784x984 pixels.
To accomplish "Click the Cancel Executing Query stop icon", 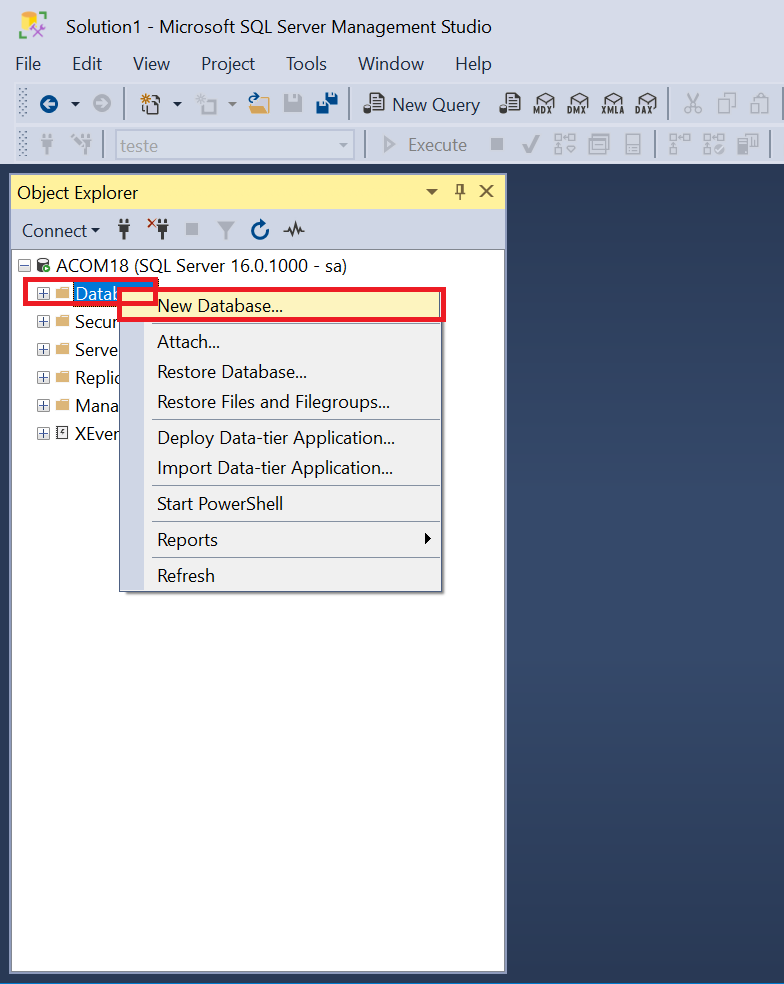I will click(497, 144).
